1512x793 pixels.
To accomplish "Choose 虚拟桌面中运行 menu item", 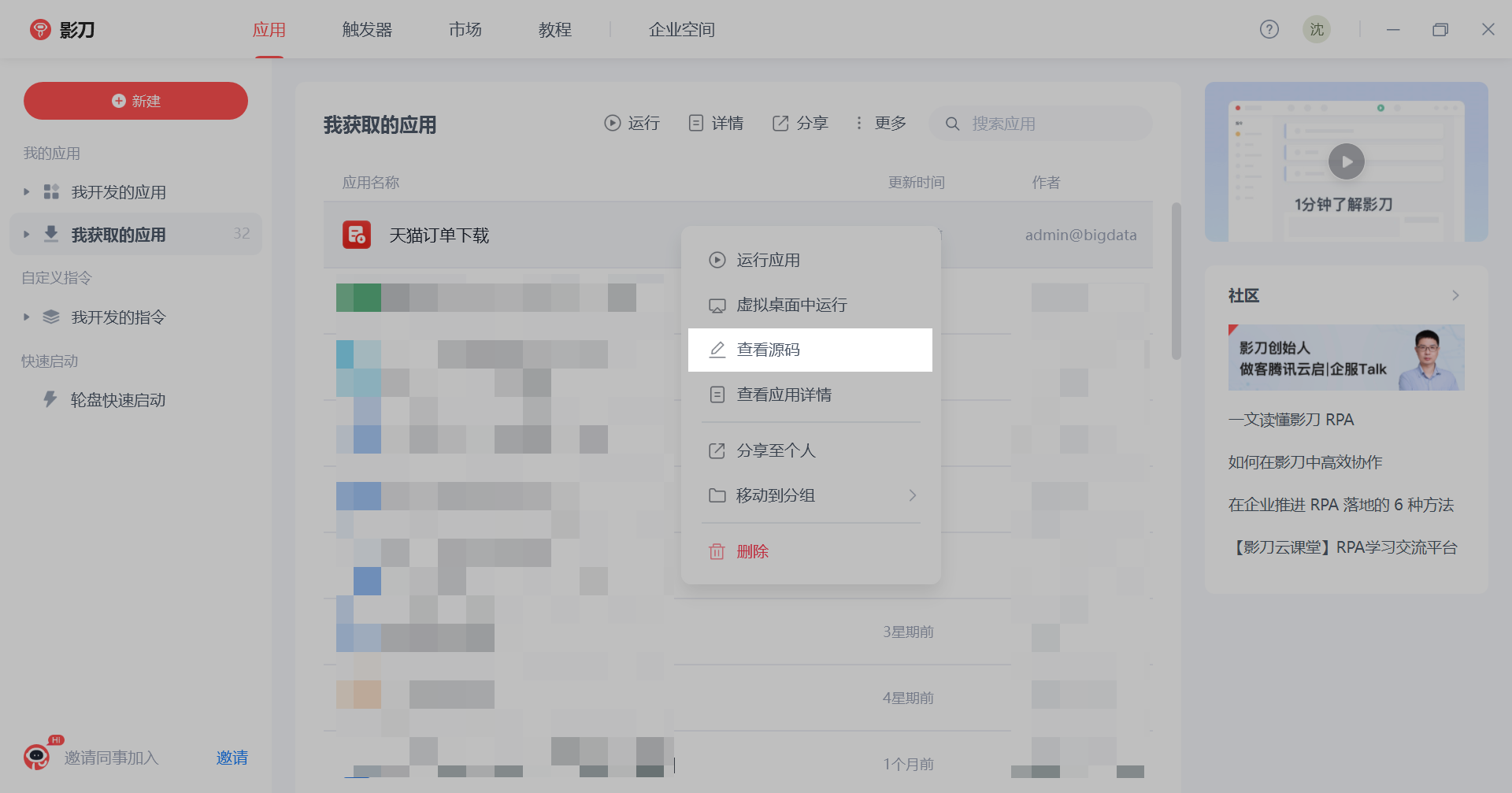I will point(810,305).
